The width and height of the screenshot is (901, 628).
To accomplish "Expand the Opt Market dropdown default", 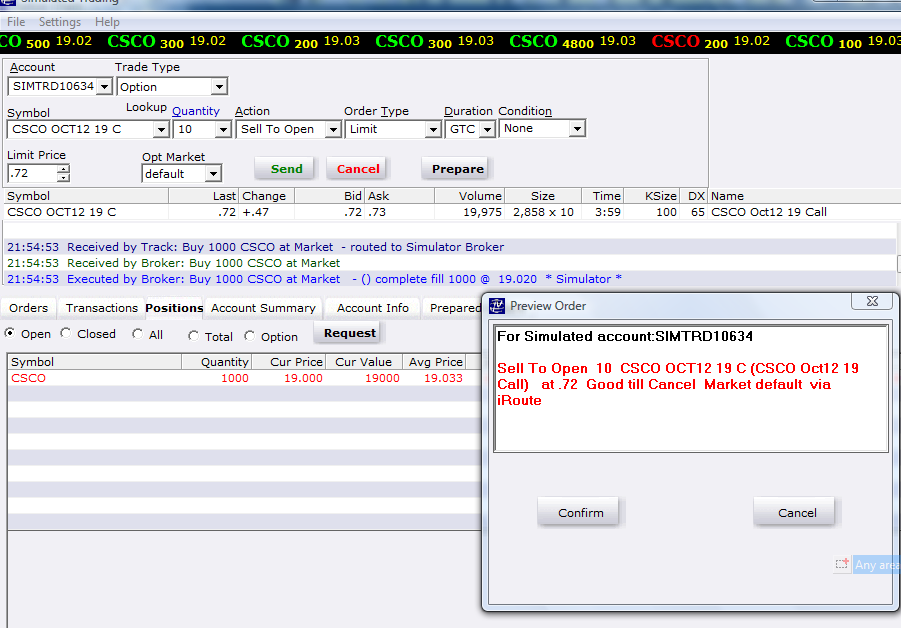I will (x=213, y=174).
